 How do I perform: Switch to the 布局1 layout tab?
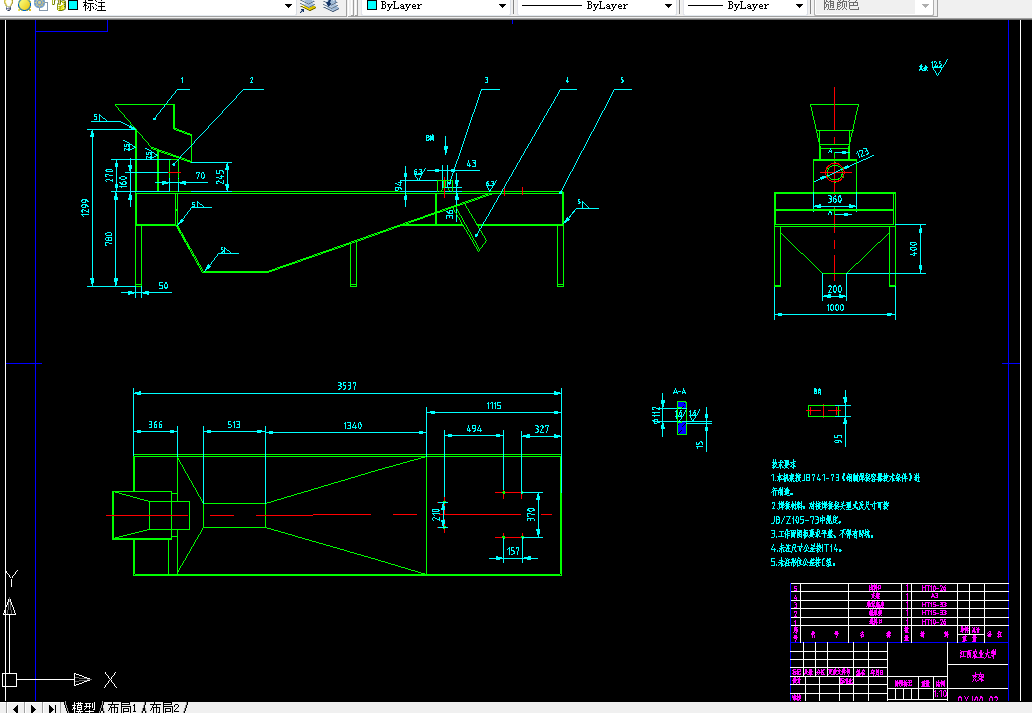click(122, 707)
